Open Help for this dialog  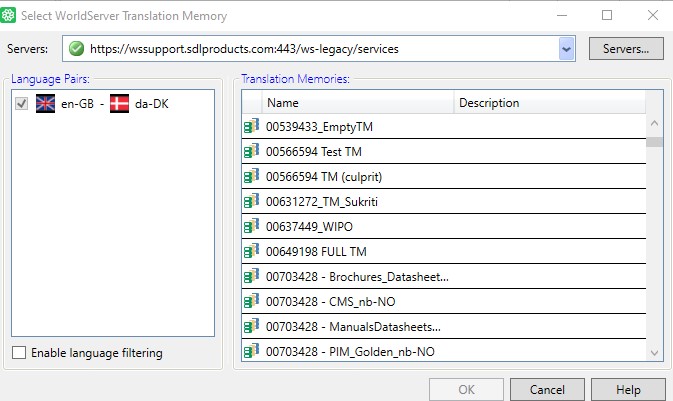628,389
